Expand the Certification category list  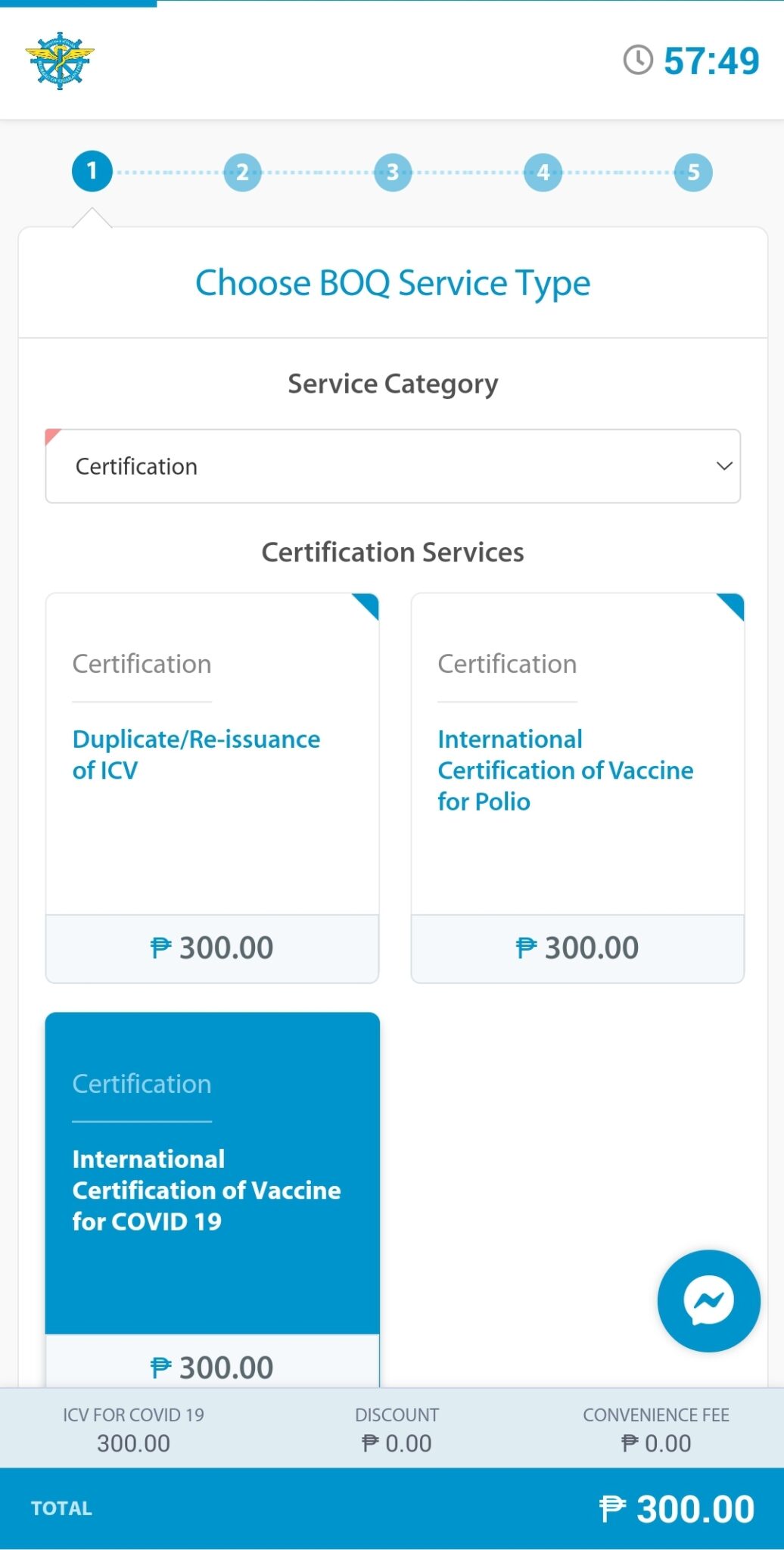coord(393,466)
